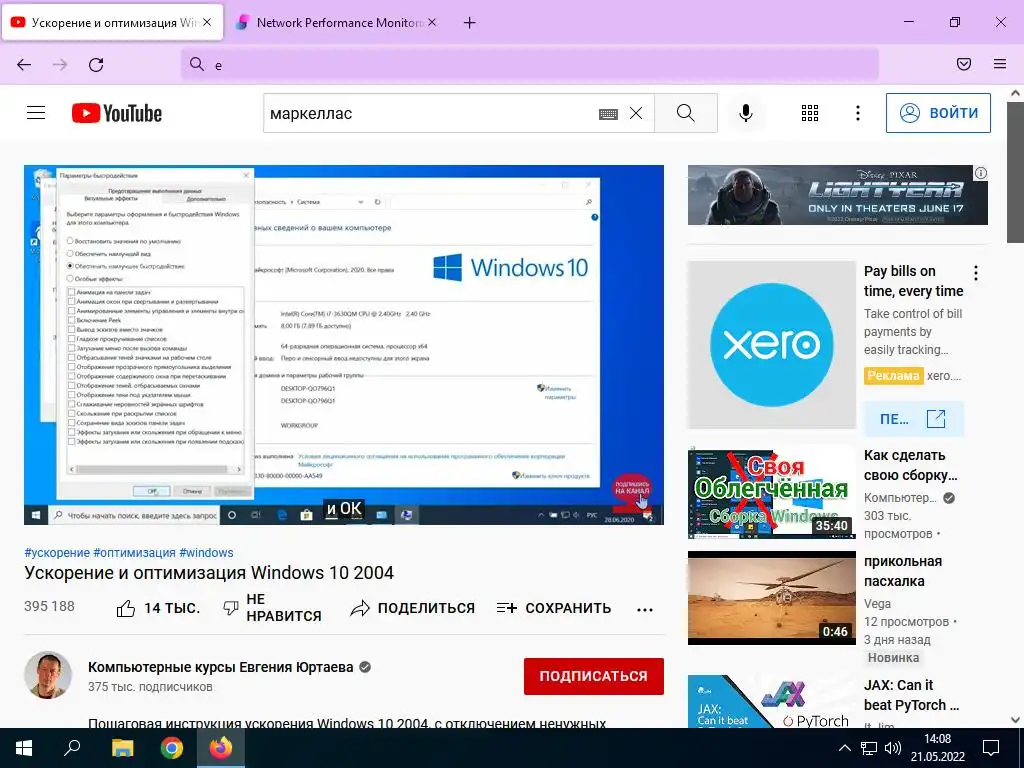Open the #ускорение hashtag link
Screen dimensions: 1024x768
click(x=57, y=552)
